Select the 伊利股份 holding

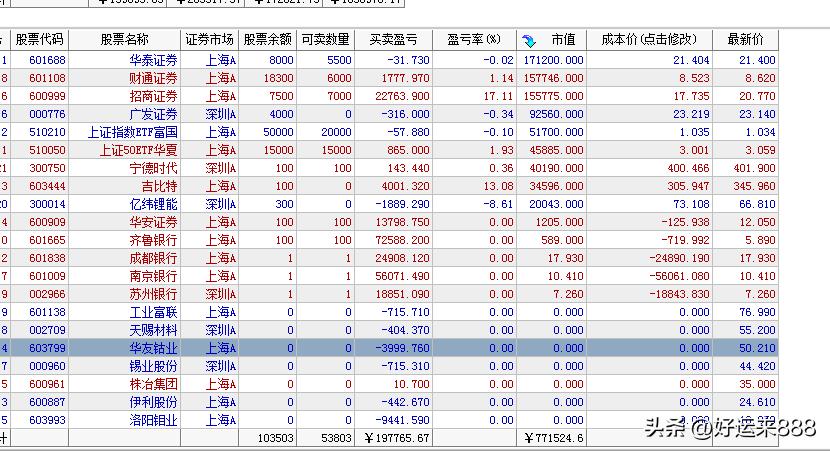coord(154,402)
